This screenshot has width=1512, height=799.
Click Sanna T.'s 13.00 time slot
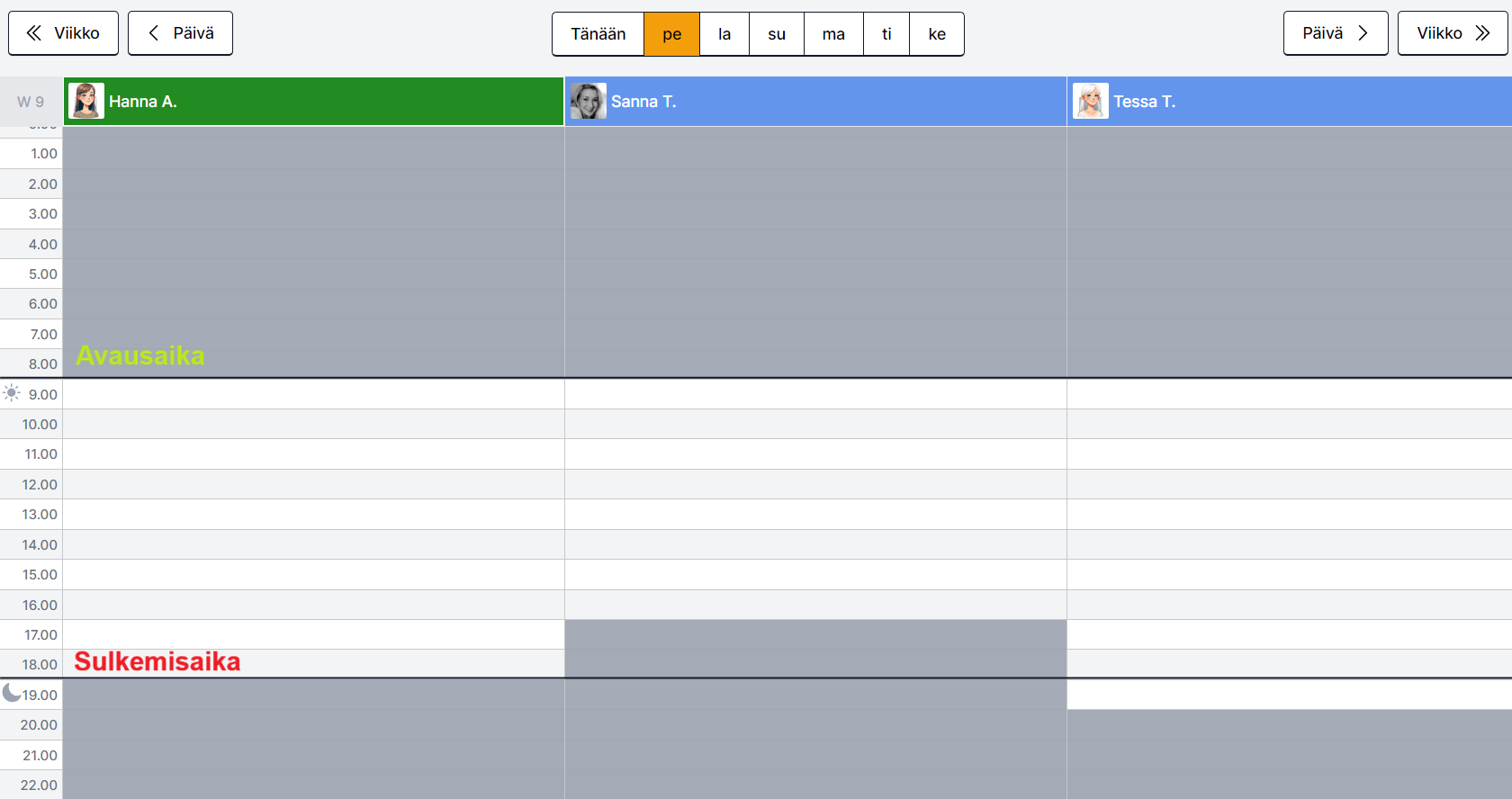point(815,515)
